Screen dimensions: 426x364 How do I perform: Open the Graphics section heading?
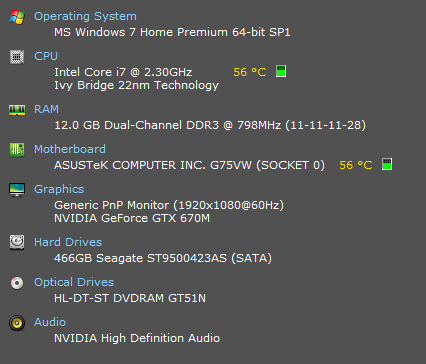pyautogui.click(x=59, y=189)
